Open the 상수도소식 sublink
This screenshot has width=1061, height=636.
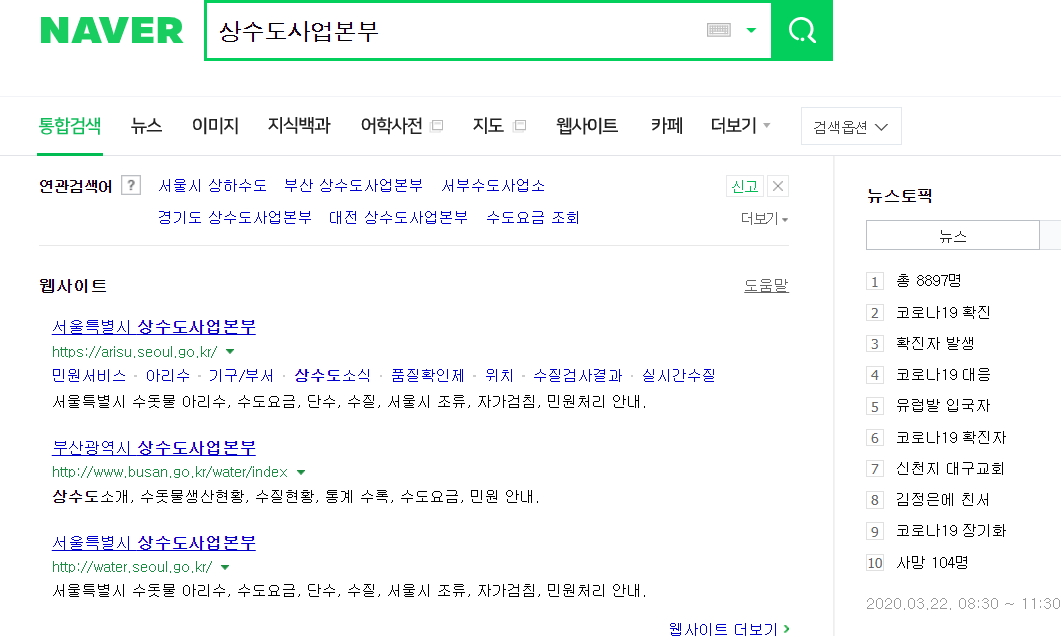click(x=332, y=376)
